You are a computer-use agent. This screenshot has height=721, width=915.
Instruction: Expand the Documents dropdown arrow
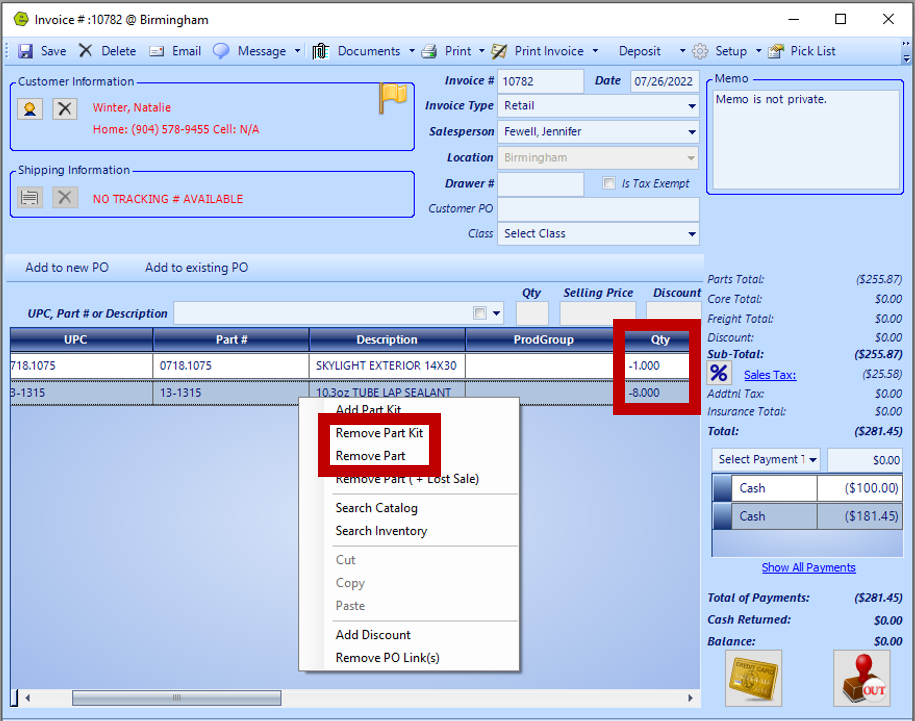point(412,51)
